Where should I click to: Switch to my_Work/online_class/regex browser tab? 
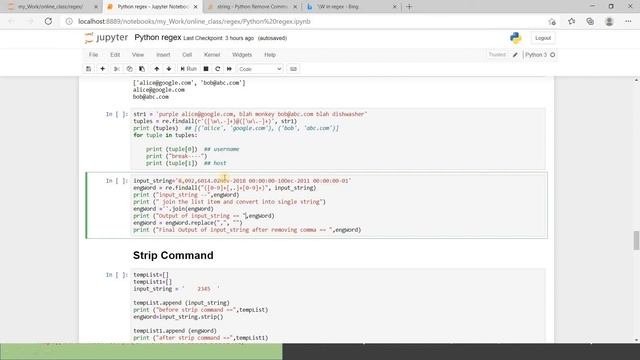50,7
